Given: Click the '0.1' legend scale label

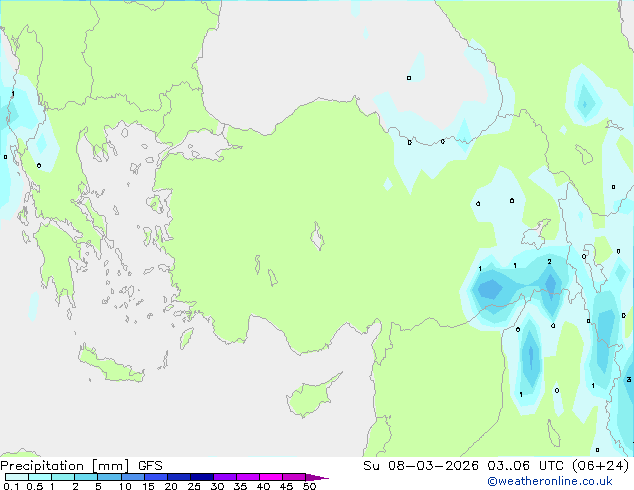Looking at the screenshot, I should [11, 486].
